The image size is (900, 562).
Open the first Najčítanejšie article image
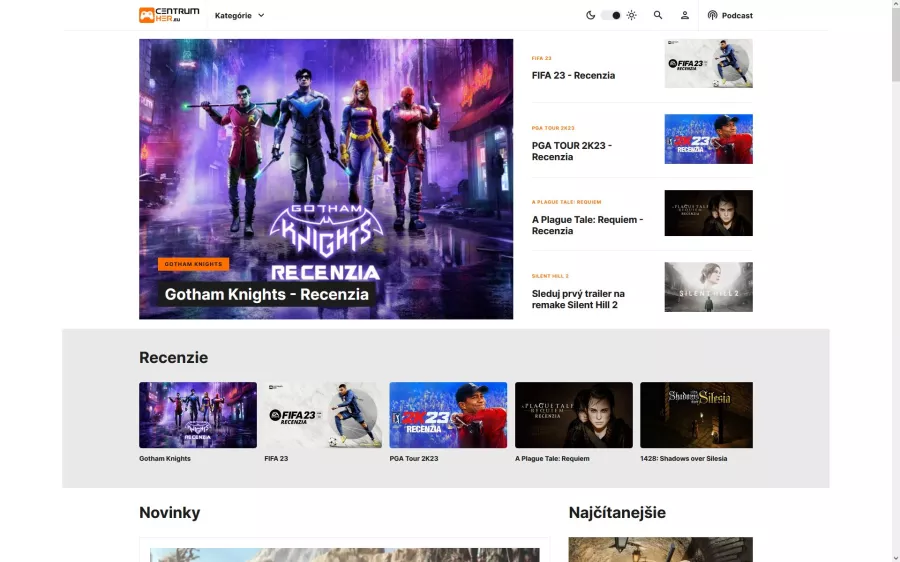661,549
